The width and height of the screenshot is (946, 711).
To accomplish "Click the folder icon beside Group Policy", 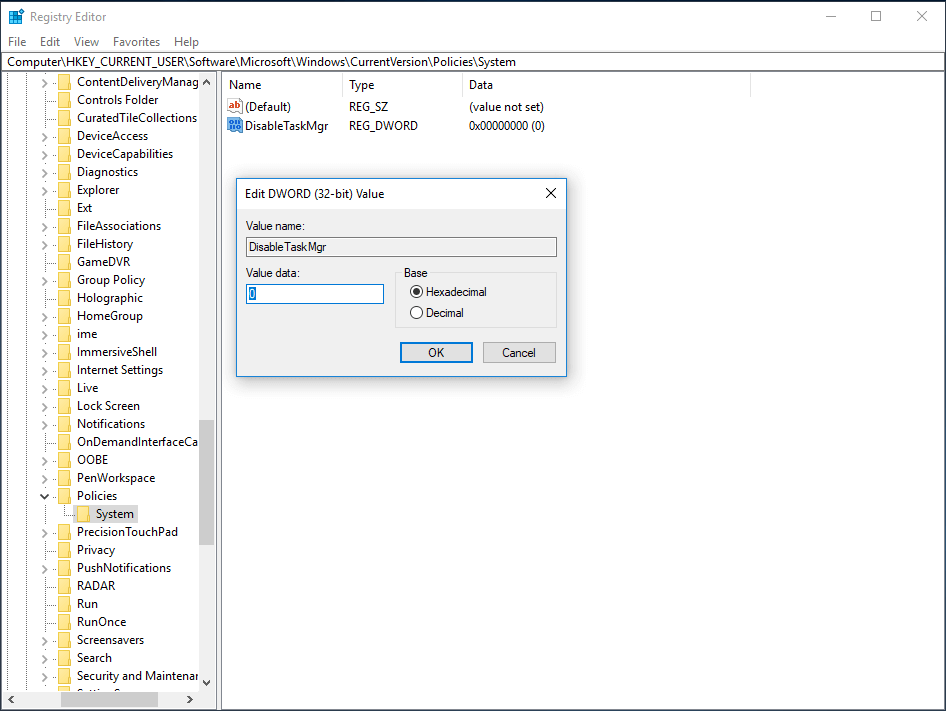I will [x=63, y=279].
